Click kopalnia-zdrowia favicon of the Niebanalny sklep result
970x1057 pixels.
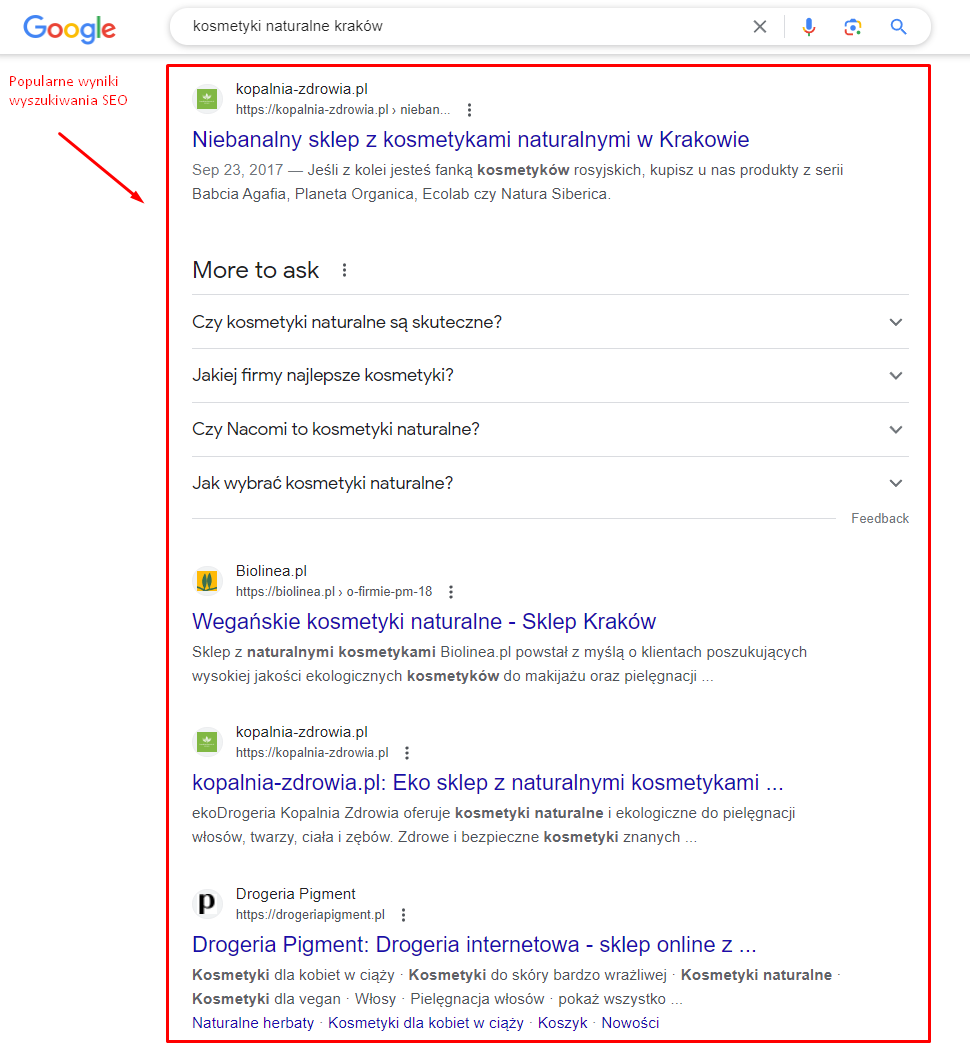(208, 99)
